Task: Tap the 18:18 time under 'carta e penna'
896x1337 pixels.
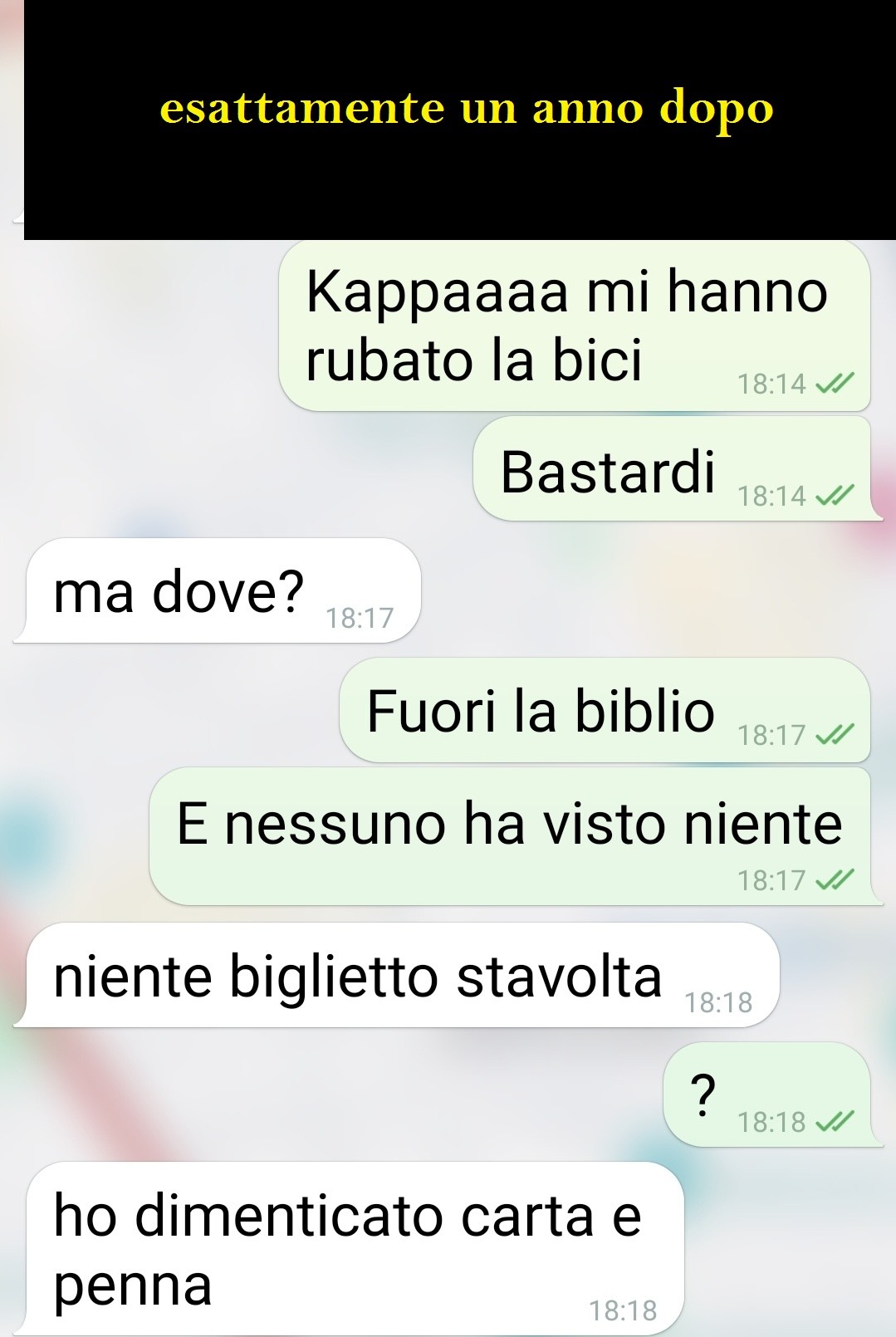Action: click(x=623, y=1310)
